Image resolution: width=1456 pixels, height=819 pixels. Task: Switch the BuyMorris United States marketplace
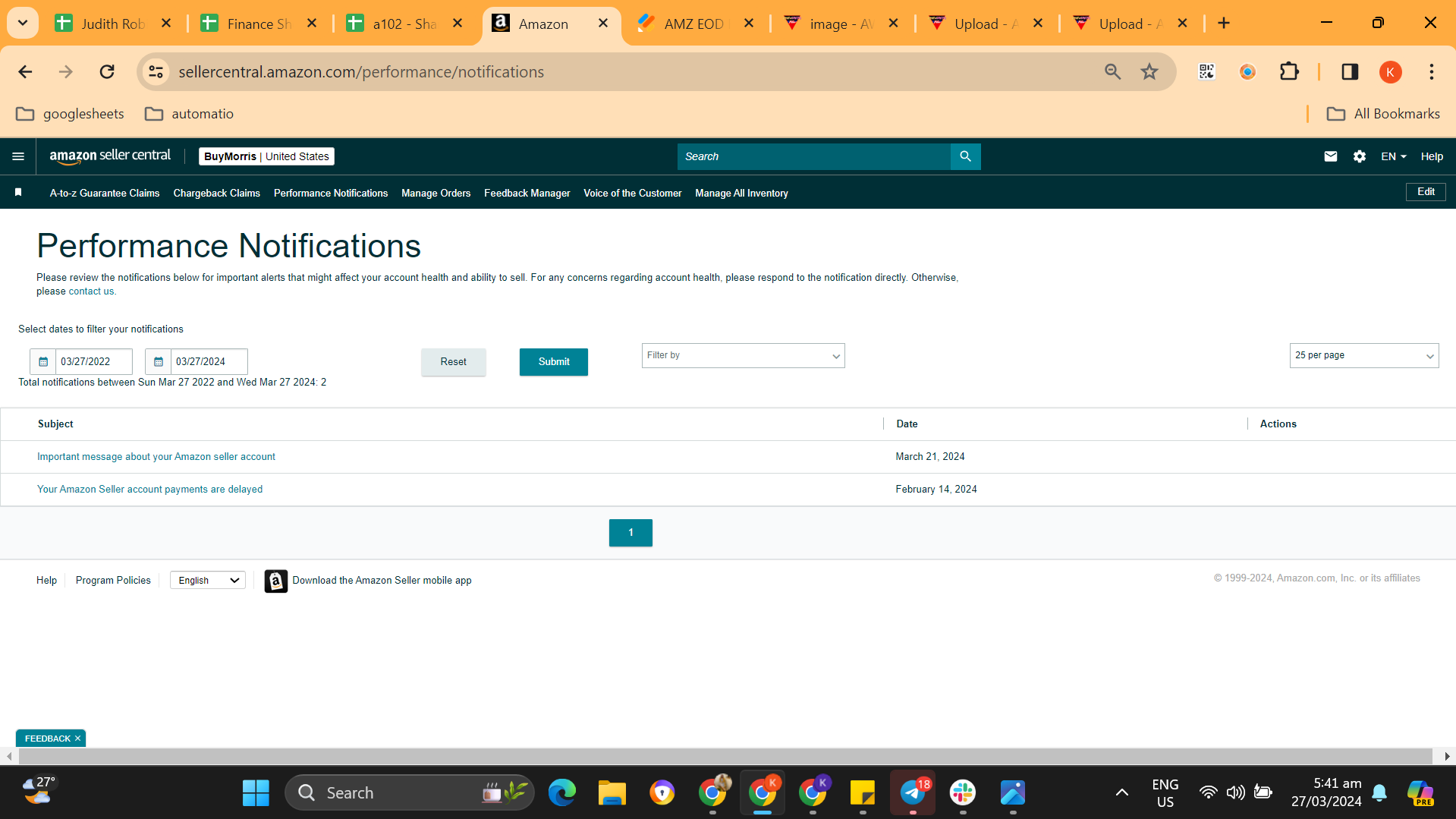[266, 156]
